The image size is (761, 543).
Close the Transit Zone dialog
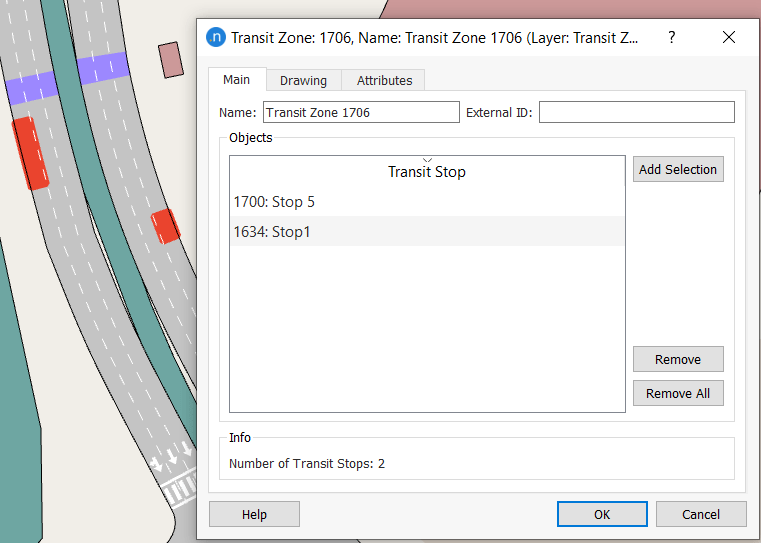point(728,37)
